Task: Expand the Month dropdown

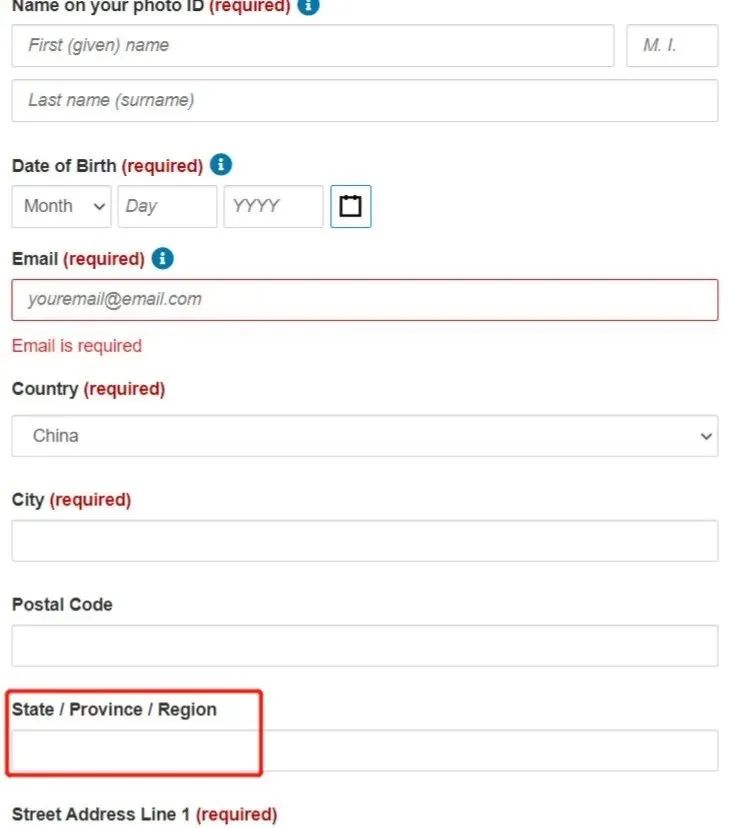Action: pos(61,206)
